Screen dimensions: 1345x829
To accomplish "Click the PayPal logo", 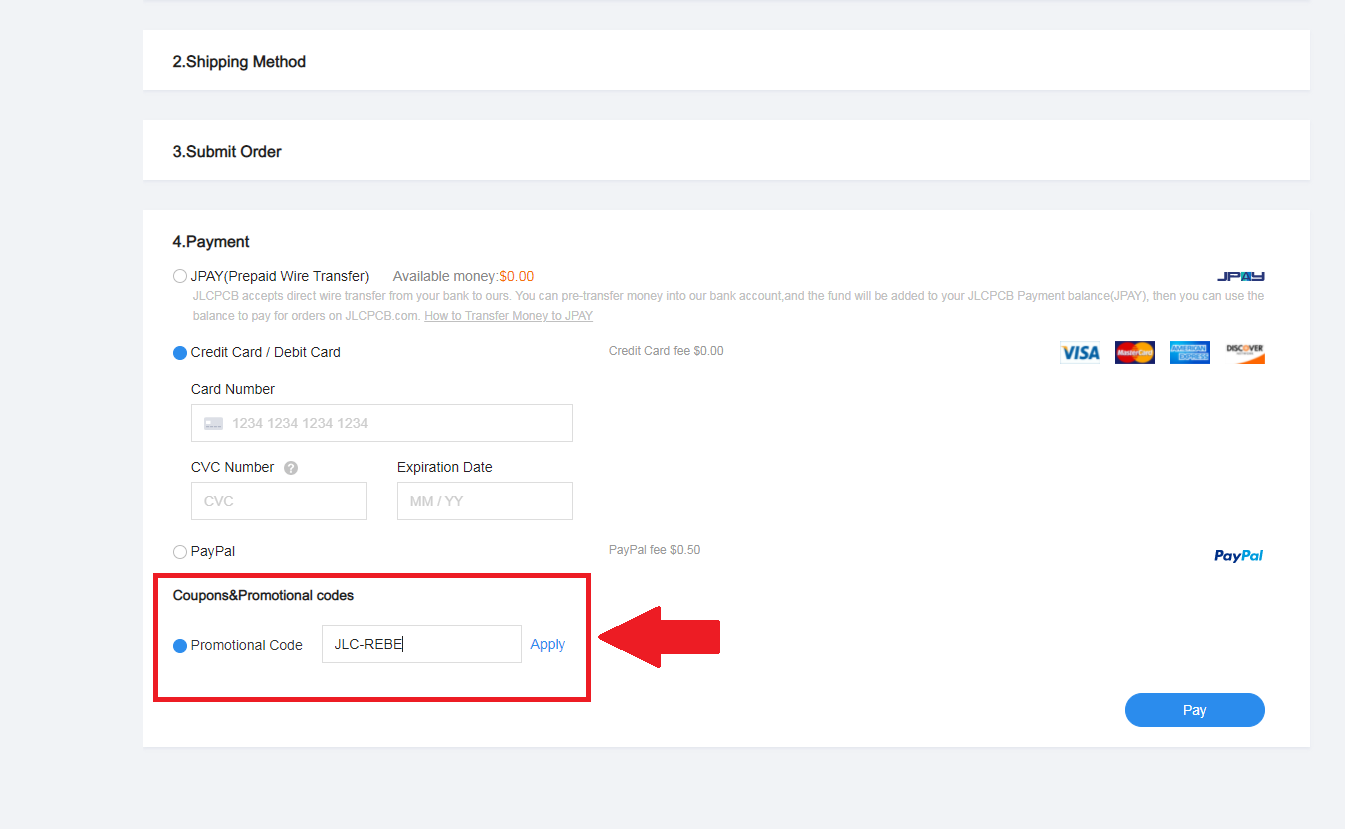I will pos(1238,555).
